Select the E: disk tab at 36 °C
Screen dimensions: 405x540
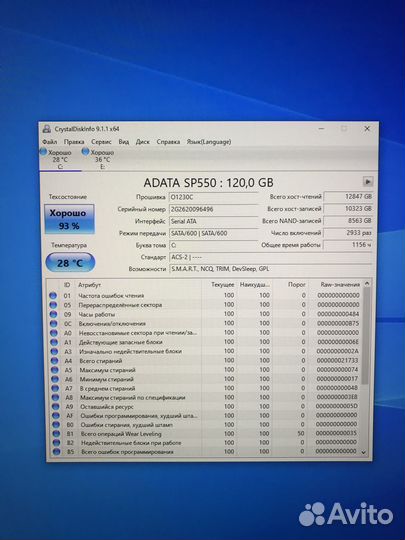(102, 159)
